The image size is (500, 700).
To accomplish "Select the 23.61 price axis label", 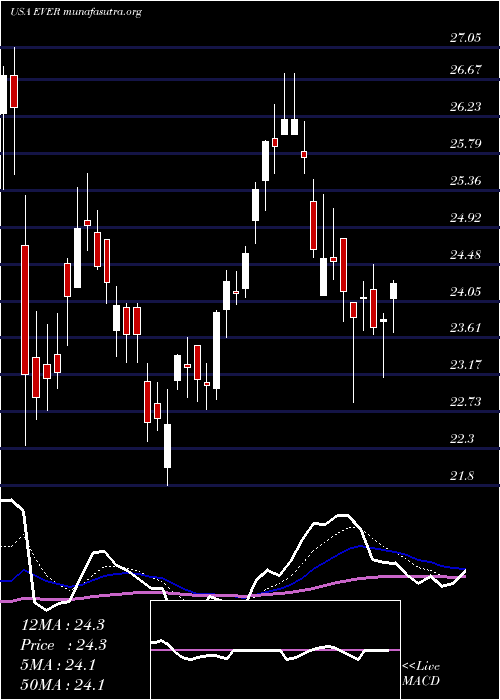I will tap(465, 328).
